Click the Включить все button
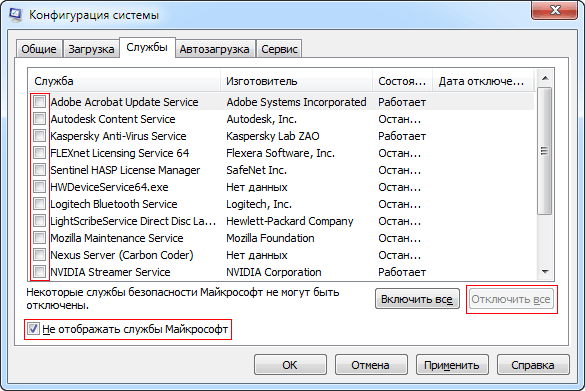The width and height of the screenshot is (585, 391). click(417, 299)
